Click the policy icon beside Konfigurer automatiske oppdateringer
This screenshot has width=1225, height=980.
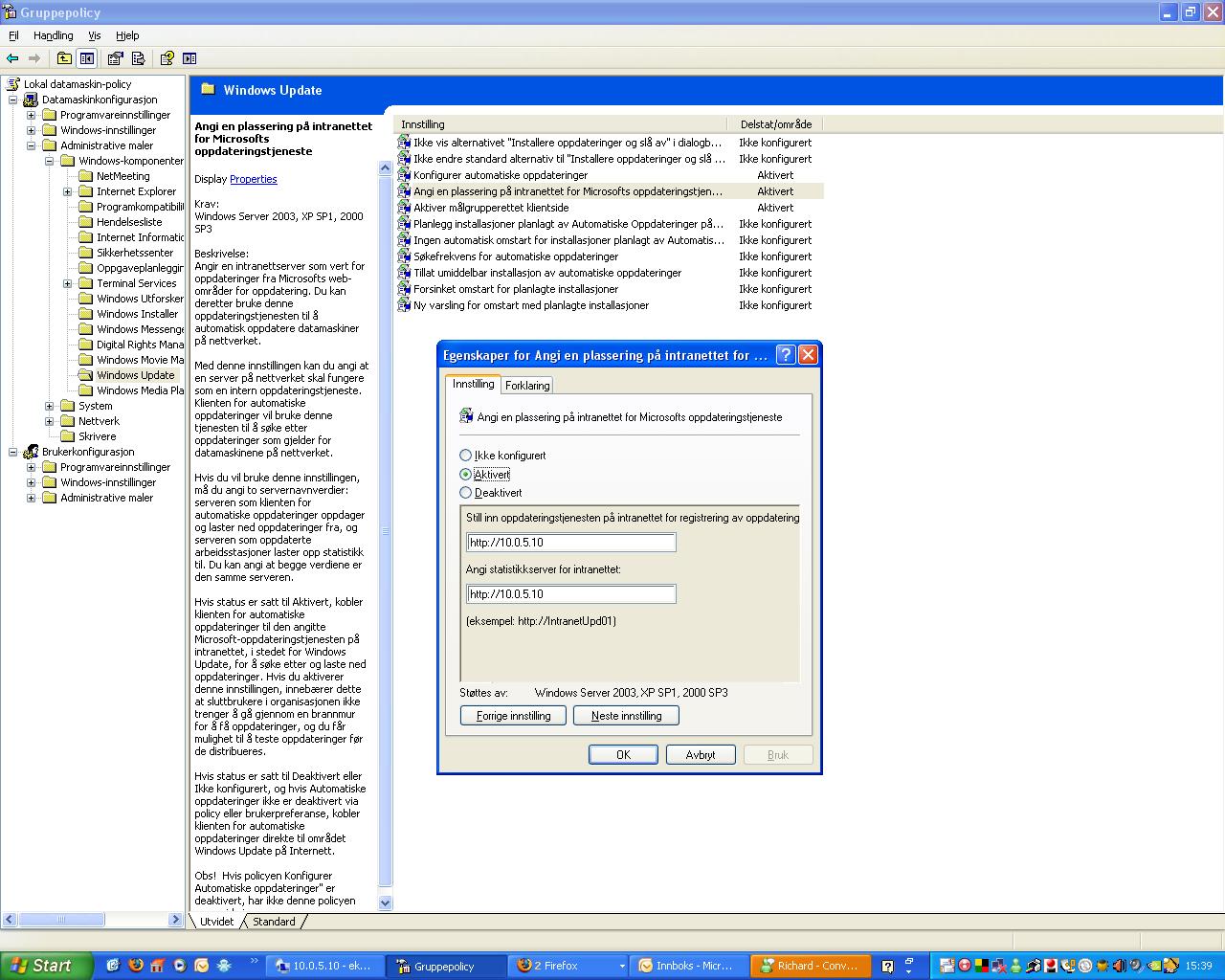click(x=404, y=175)
